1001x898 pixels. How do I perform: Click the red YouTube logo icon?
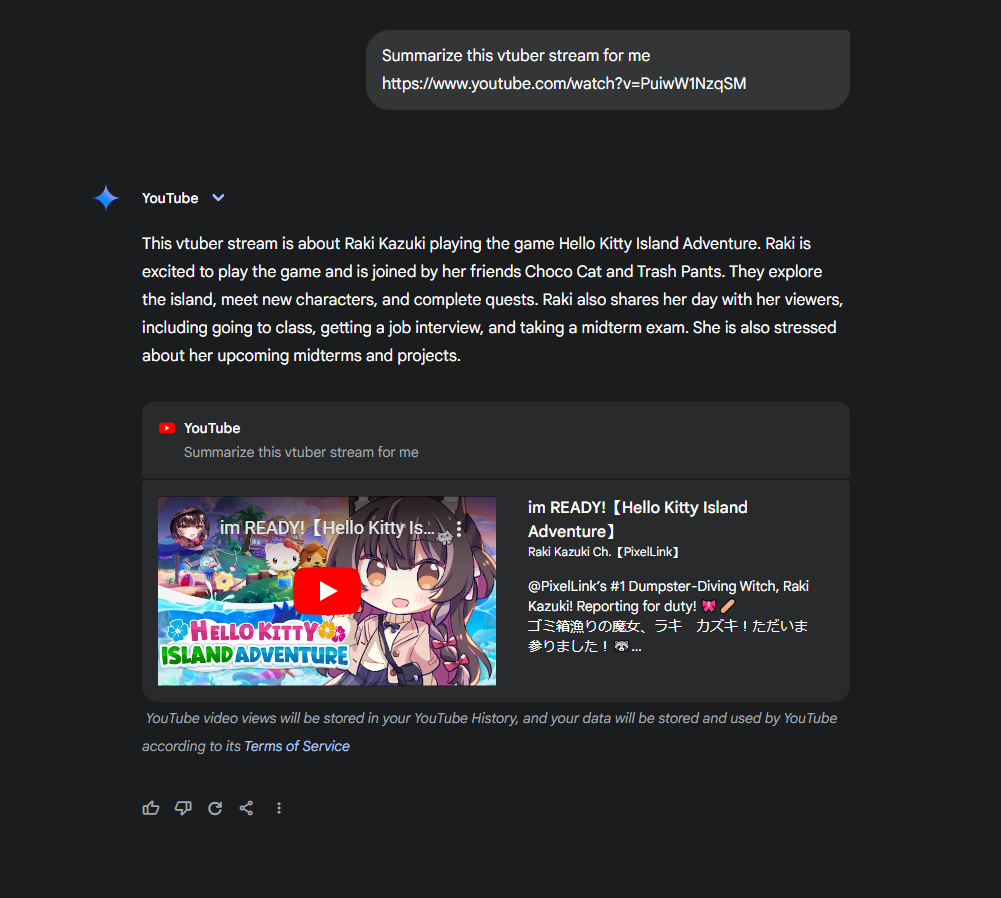(167, 428)
